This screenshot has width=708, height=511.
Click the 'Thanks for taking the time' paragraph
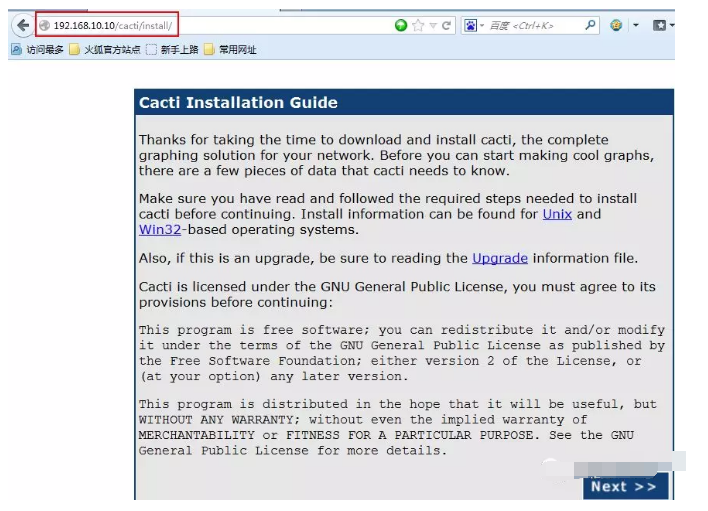pyautogui.click(x=396, y=155)
